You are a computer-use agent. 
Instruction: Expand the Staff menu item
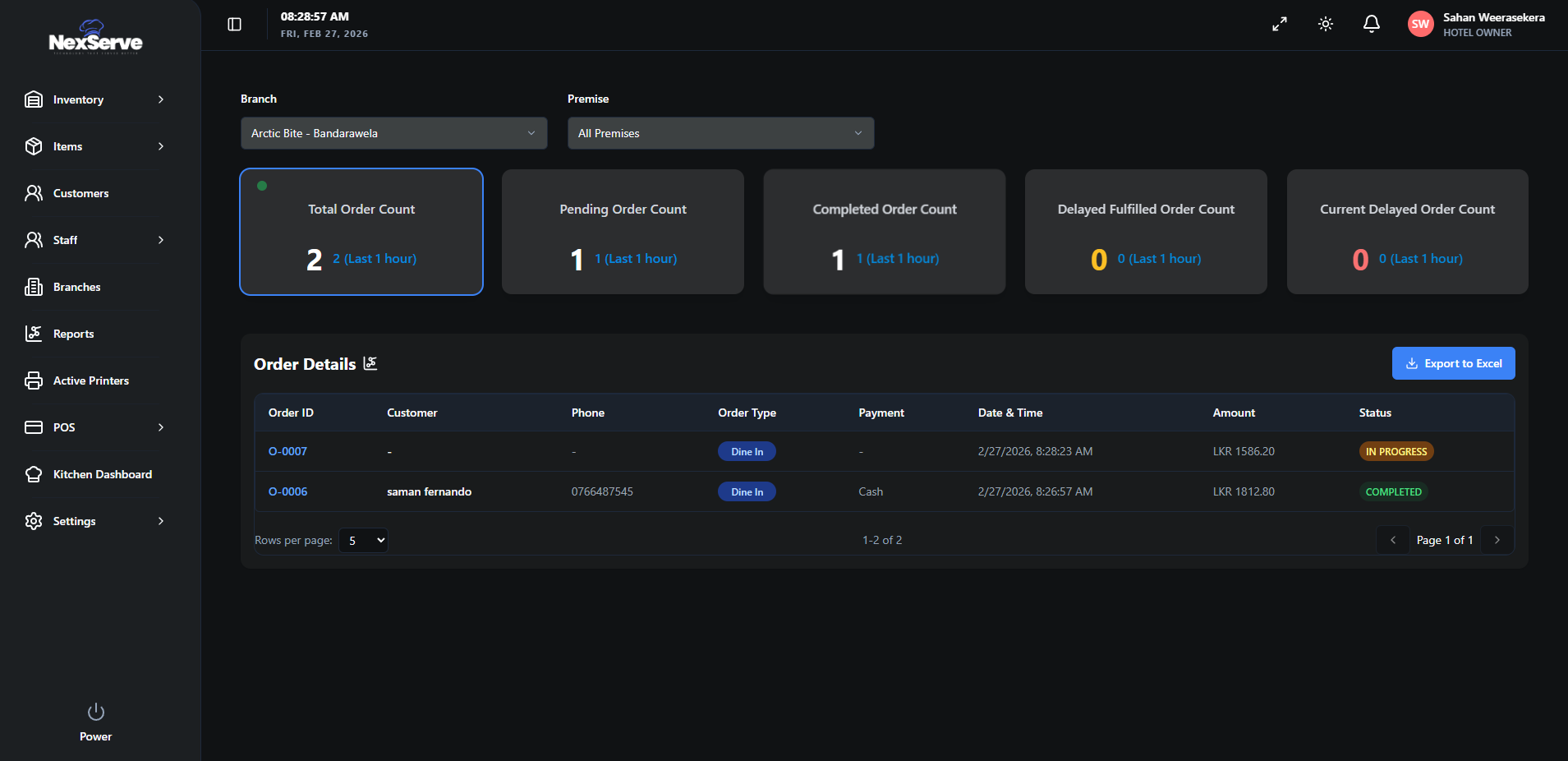click(x=66, y=240)
